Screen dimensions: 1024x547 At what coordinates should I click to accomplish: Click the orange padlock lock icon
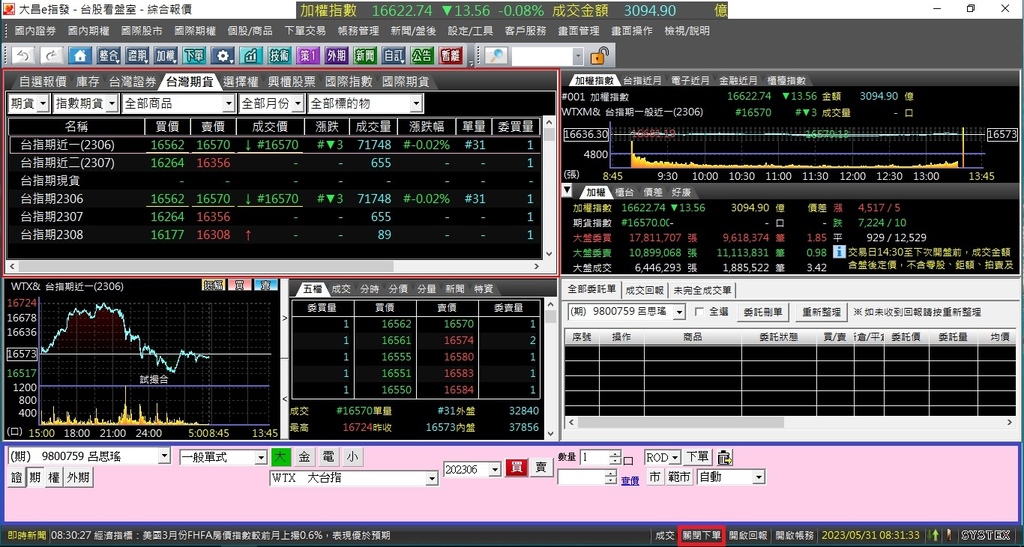click(x=599, y=55)
